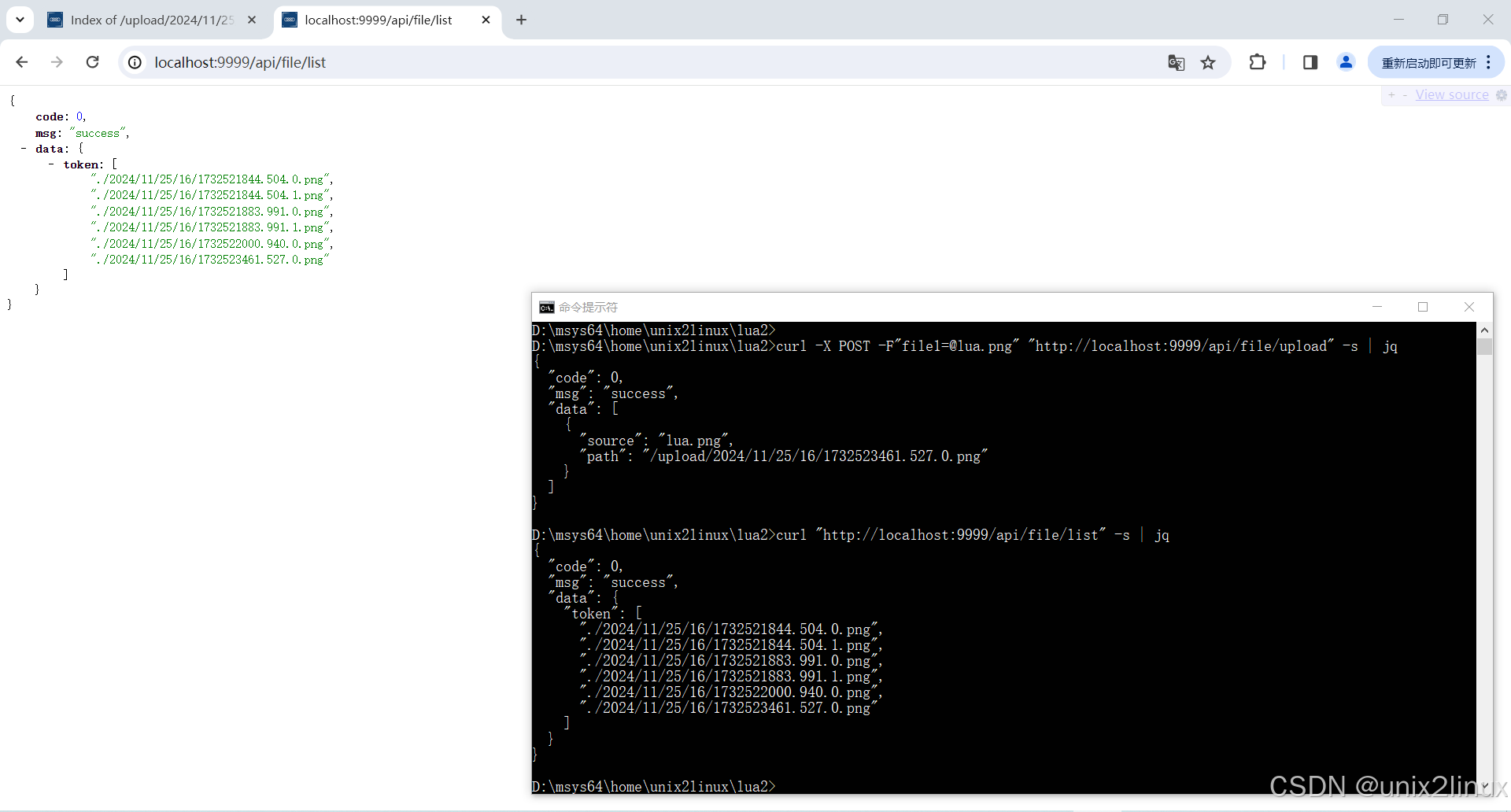Screen dimensions: 1511x812
Task: Minimize the Chrome browser window
Action: (x=1398, y=20)
